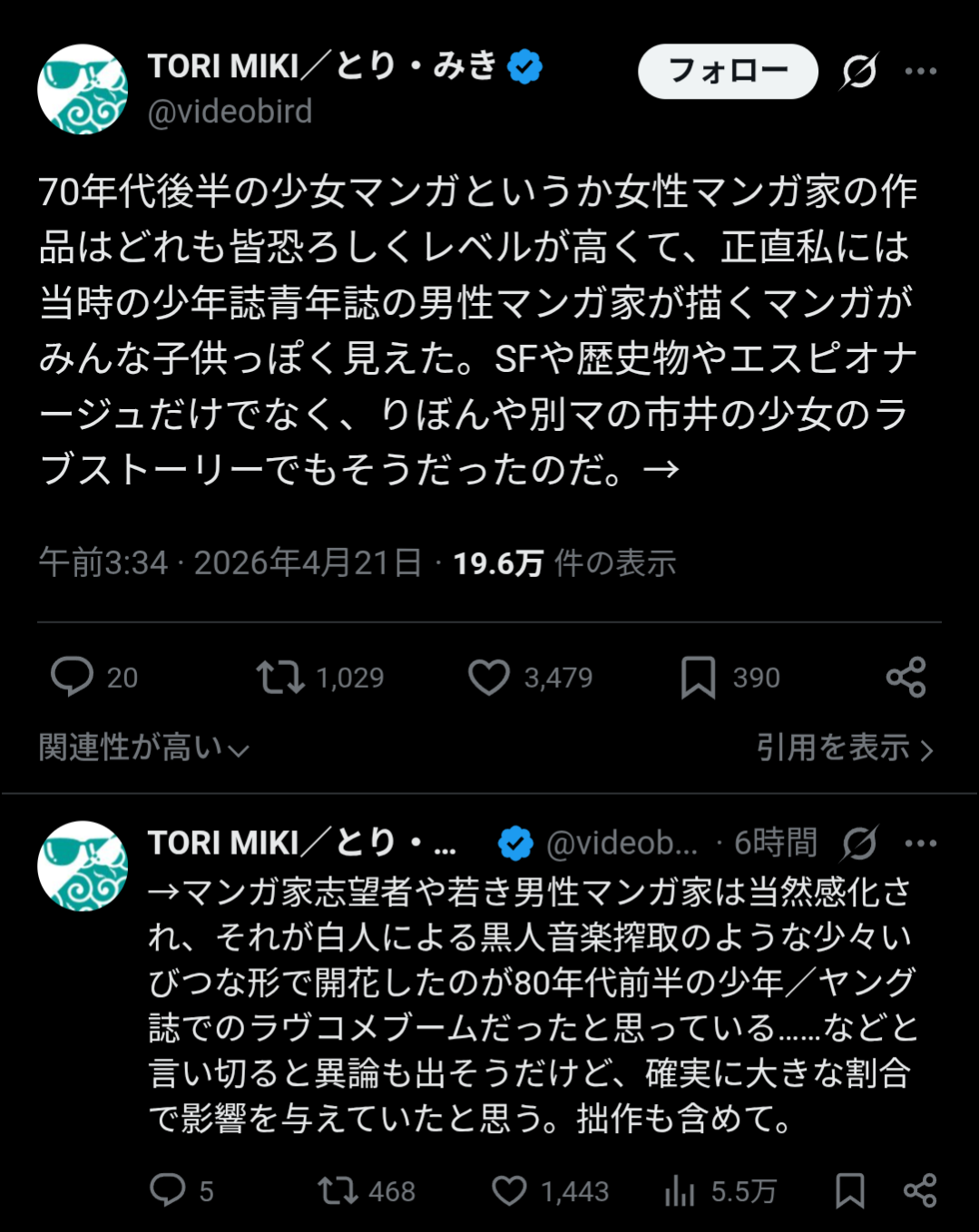Open Grok icon on the reply post

[858, 843]
